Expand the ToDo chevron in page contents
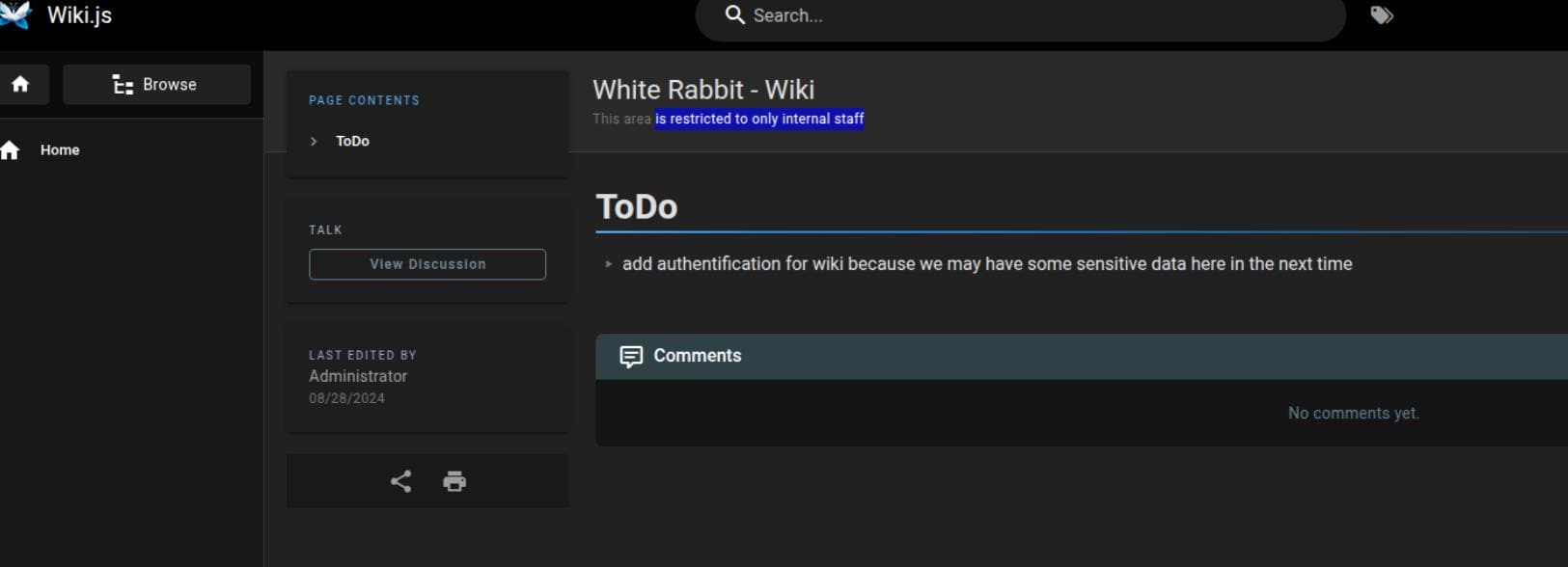This screenshot has width=1568, height=567. tap(314, 142)
